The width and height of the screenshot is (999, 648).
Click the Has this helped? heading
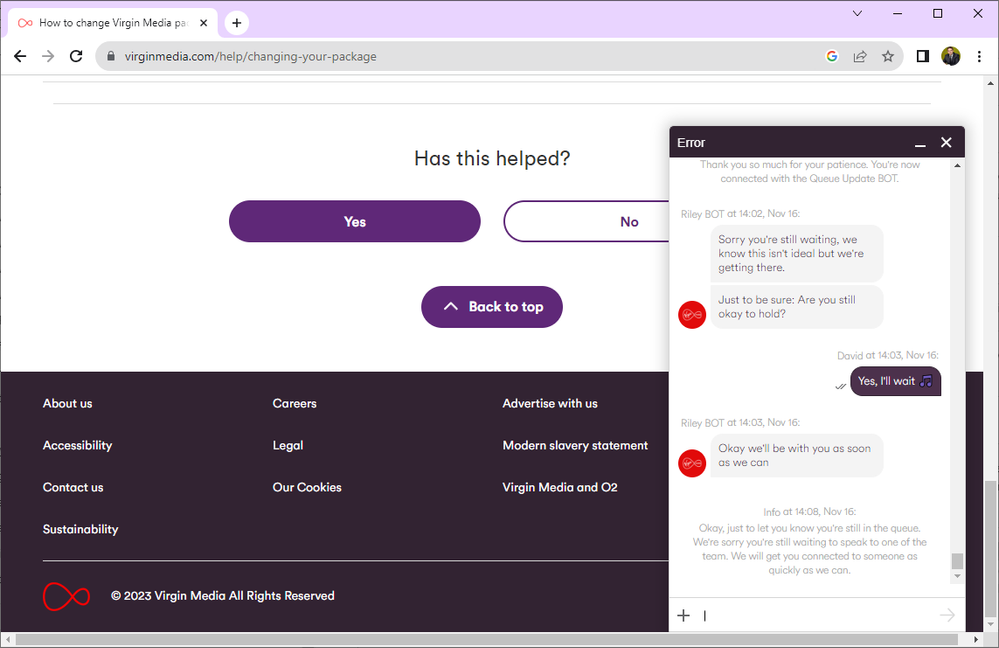pos(492,158)
